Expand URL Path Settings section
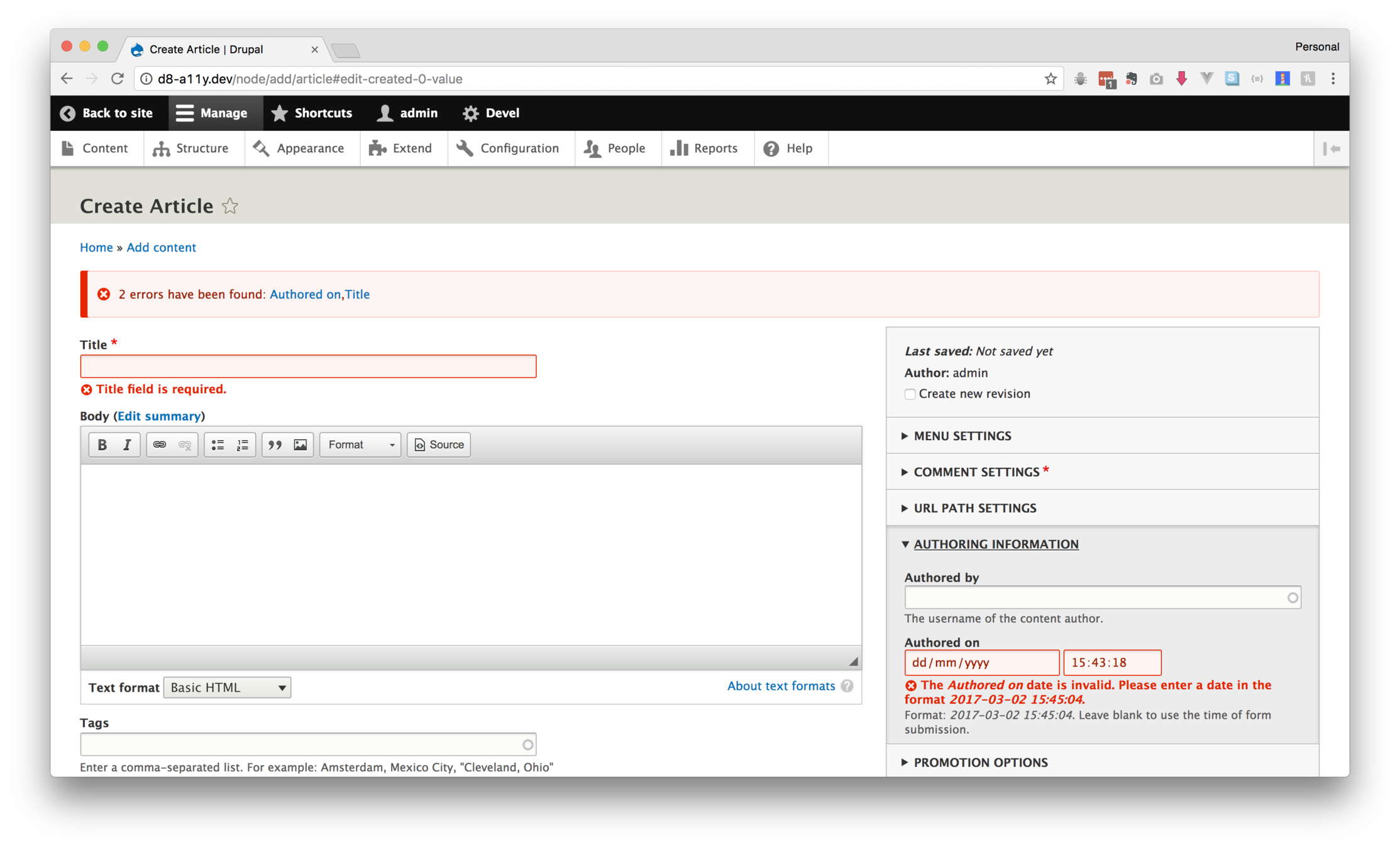This screenshot has height=849, width=1400. click(974, 508)
